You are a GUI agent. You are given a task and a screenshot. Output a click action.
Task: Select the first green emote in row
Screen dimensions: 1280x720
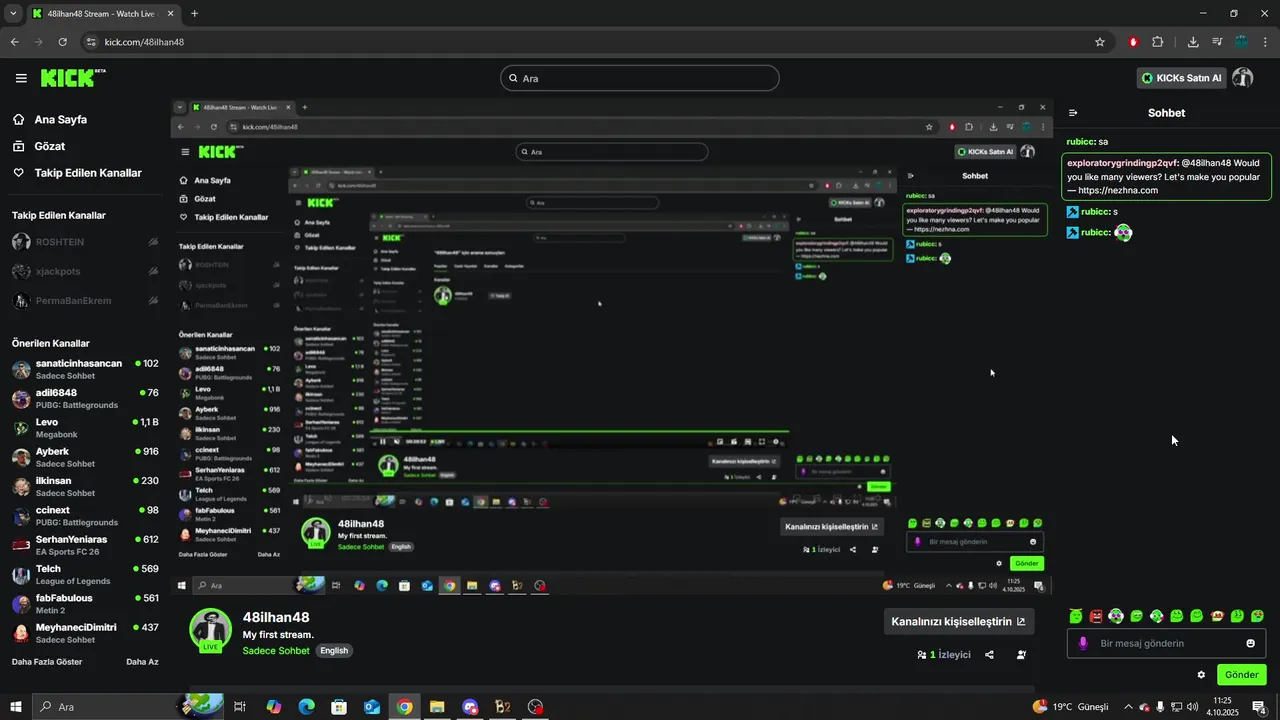point(1076,616)
